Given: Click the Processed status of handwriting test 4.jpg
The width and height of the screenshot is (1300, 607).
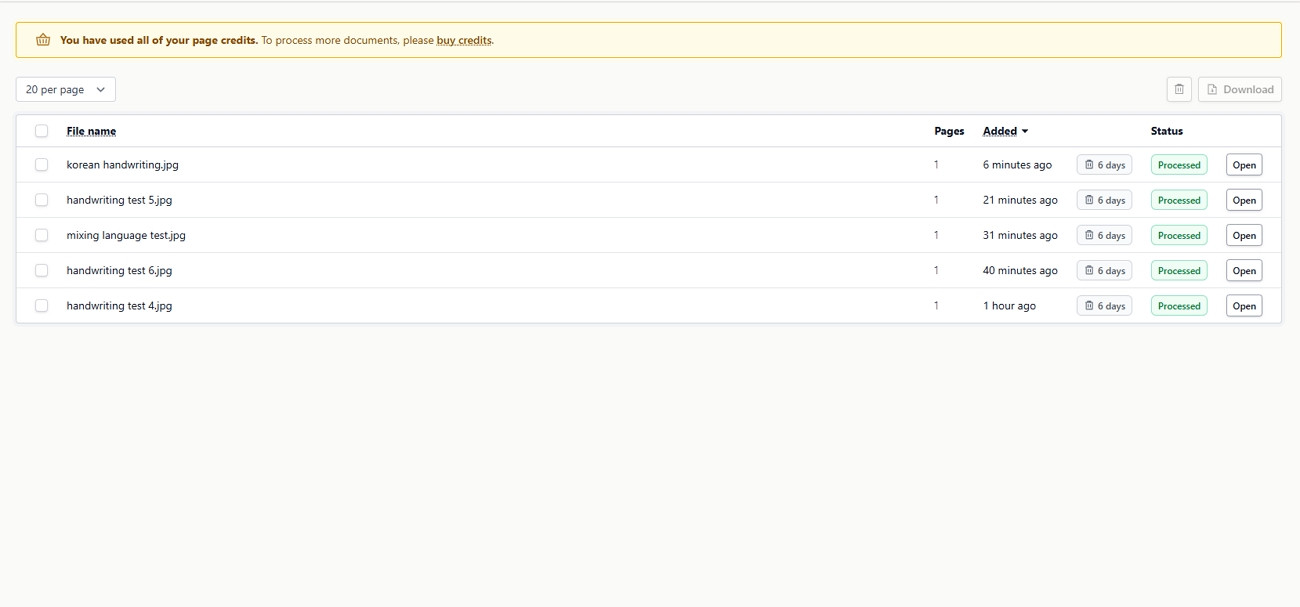Looking at the screenshot, I should [1179, 306].
